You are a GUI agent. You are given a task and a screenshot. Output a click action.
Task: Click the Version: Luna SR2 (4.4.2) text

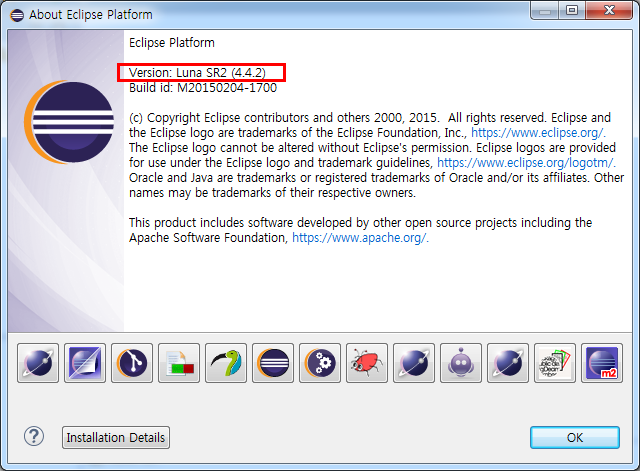(x=197, y=73)
